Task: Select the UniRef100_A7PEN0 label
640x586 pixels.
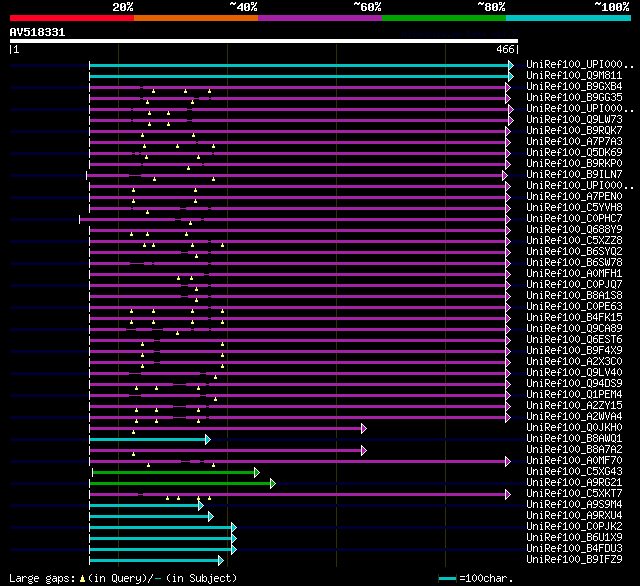Action: pyautogui.click(x=574, y=197)
